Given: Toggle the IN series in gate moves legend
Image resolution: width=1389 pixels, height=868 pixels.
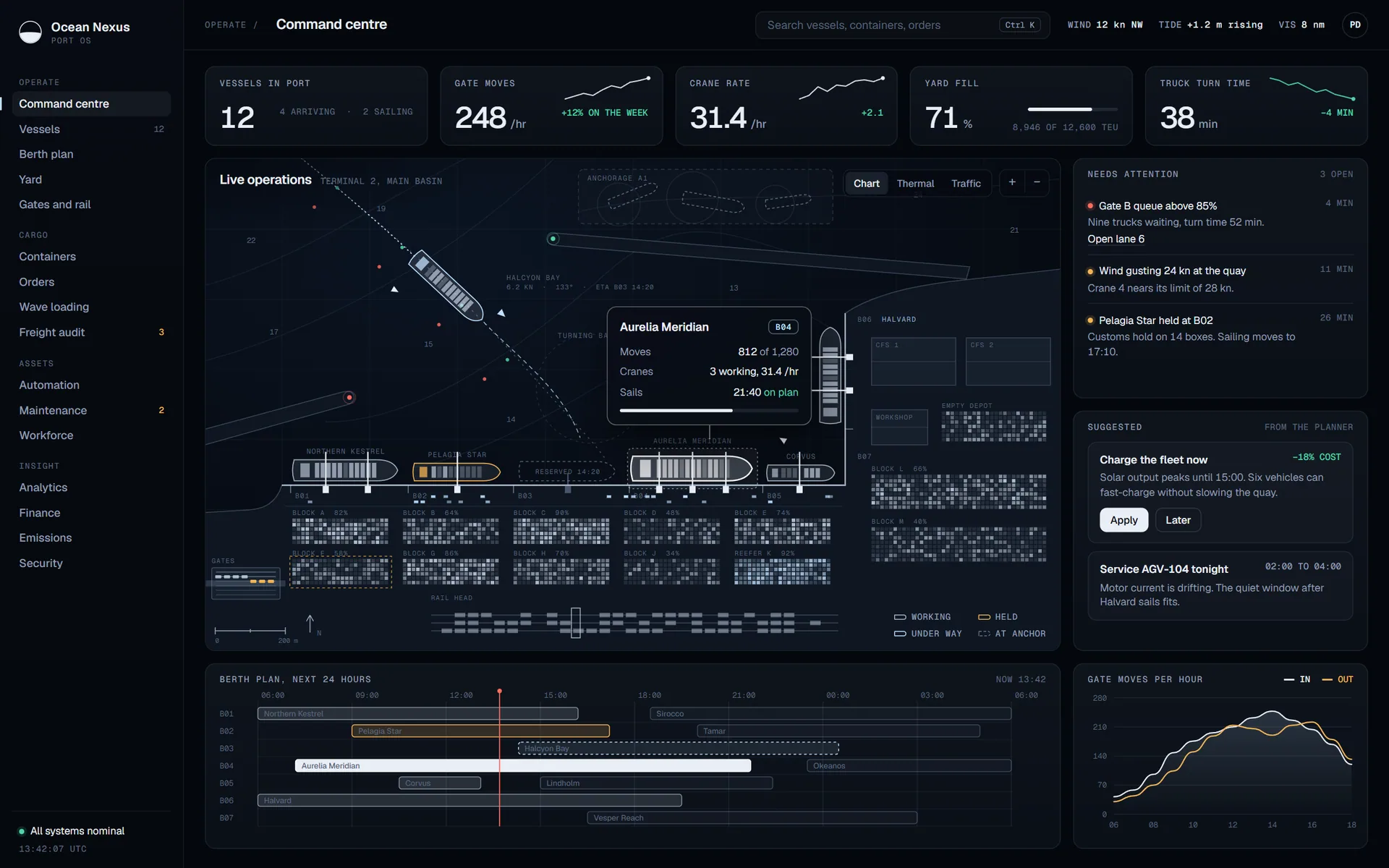Looking at the screenshot, I should [x=1296, y=680].
